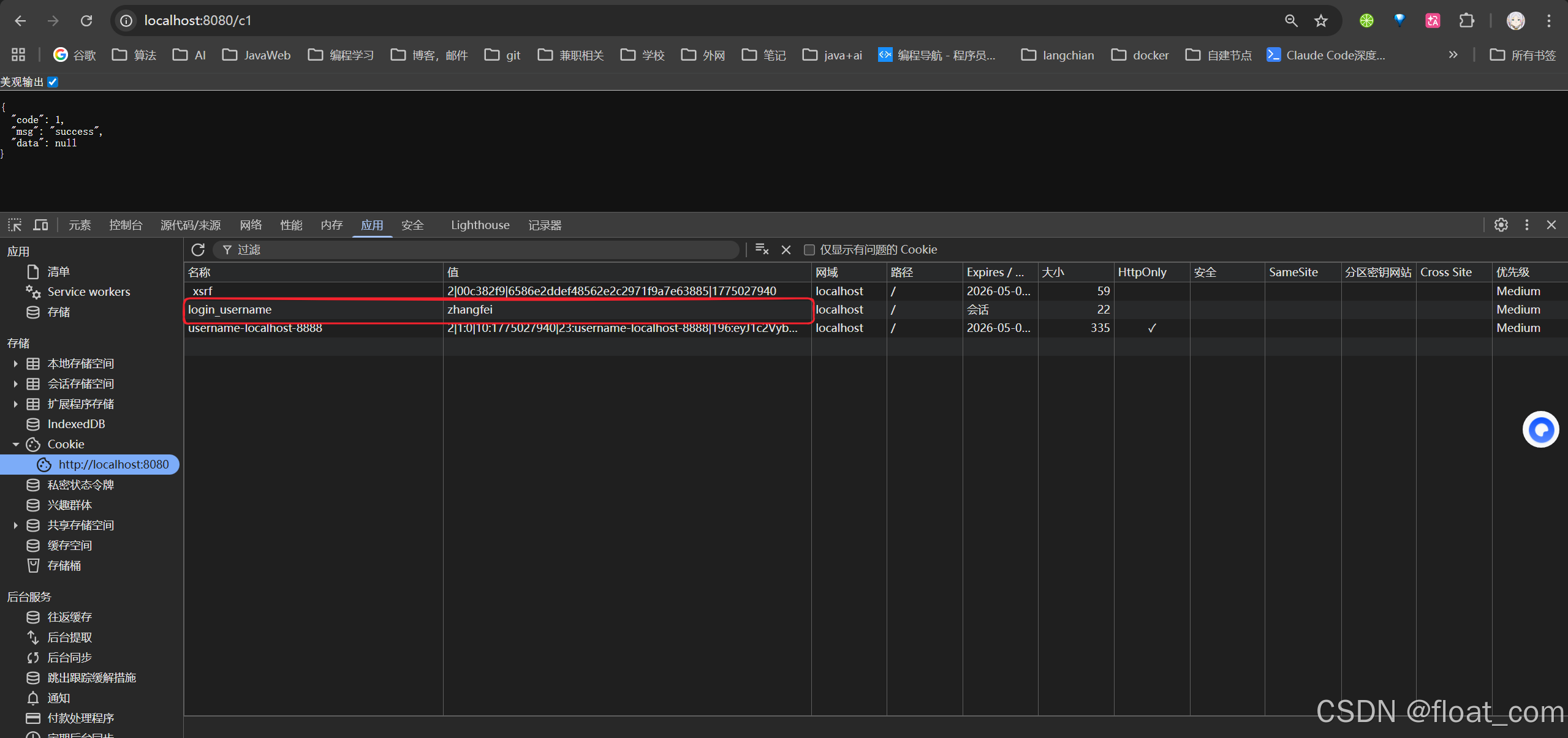Collapse the Cookie tree node

(15, 445)
